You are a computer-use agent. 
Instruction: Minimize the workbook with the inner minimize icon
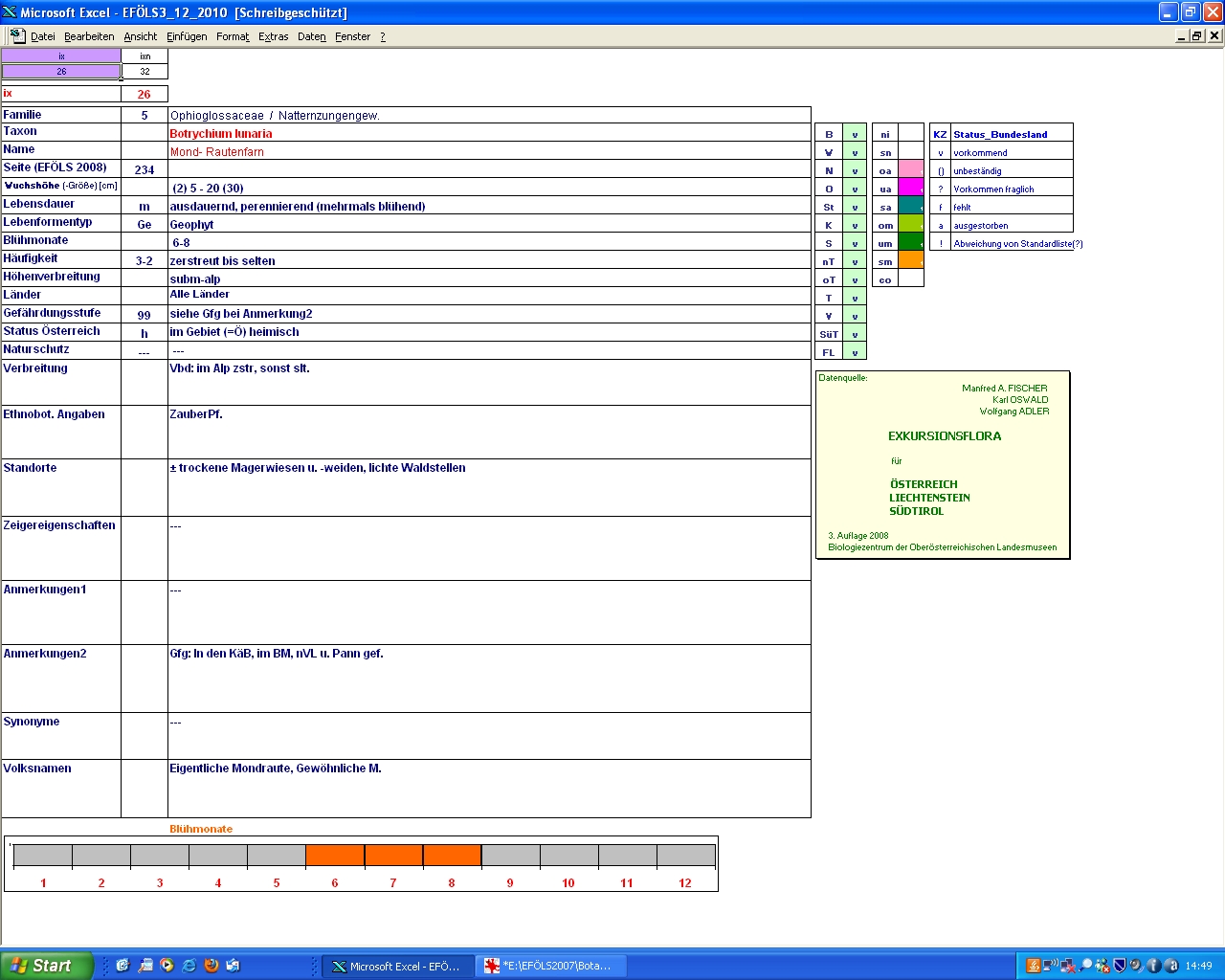[1182, 36]
